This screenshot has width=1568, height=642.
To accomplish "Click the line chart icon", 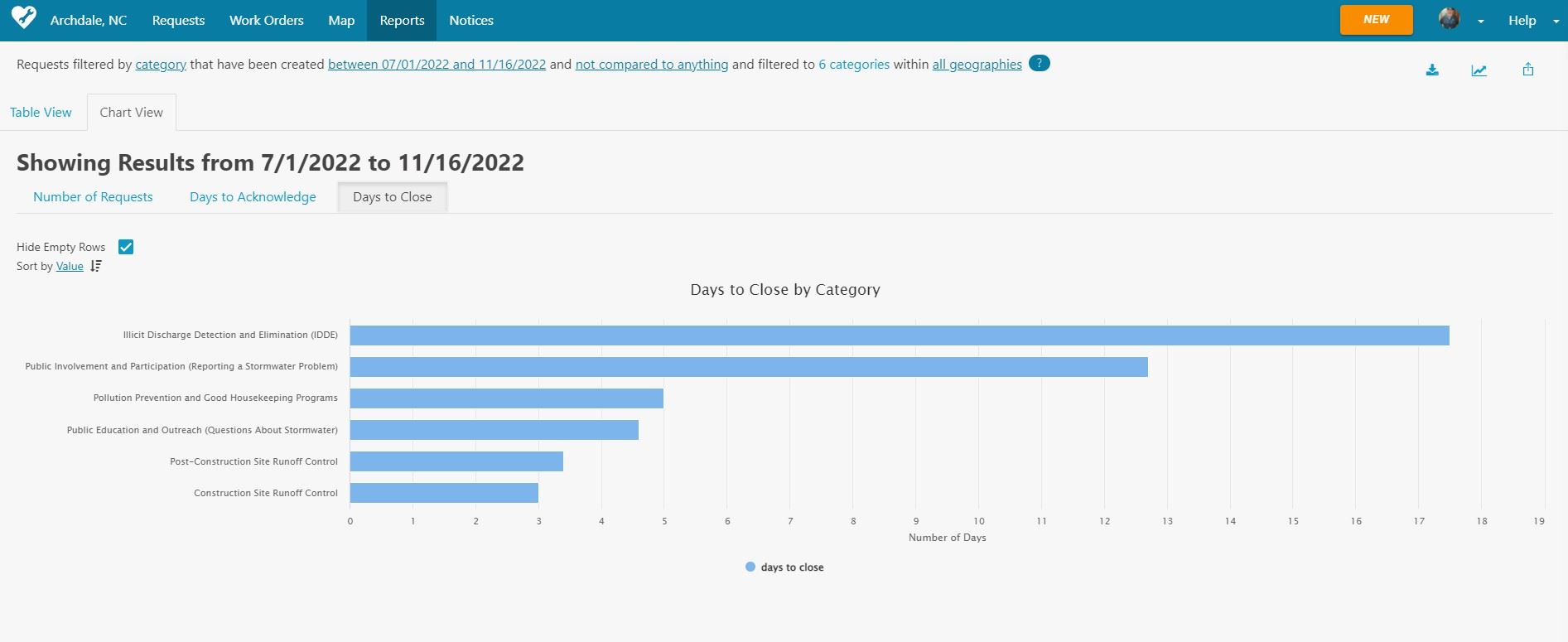I will (x=1479, y=70).
